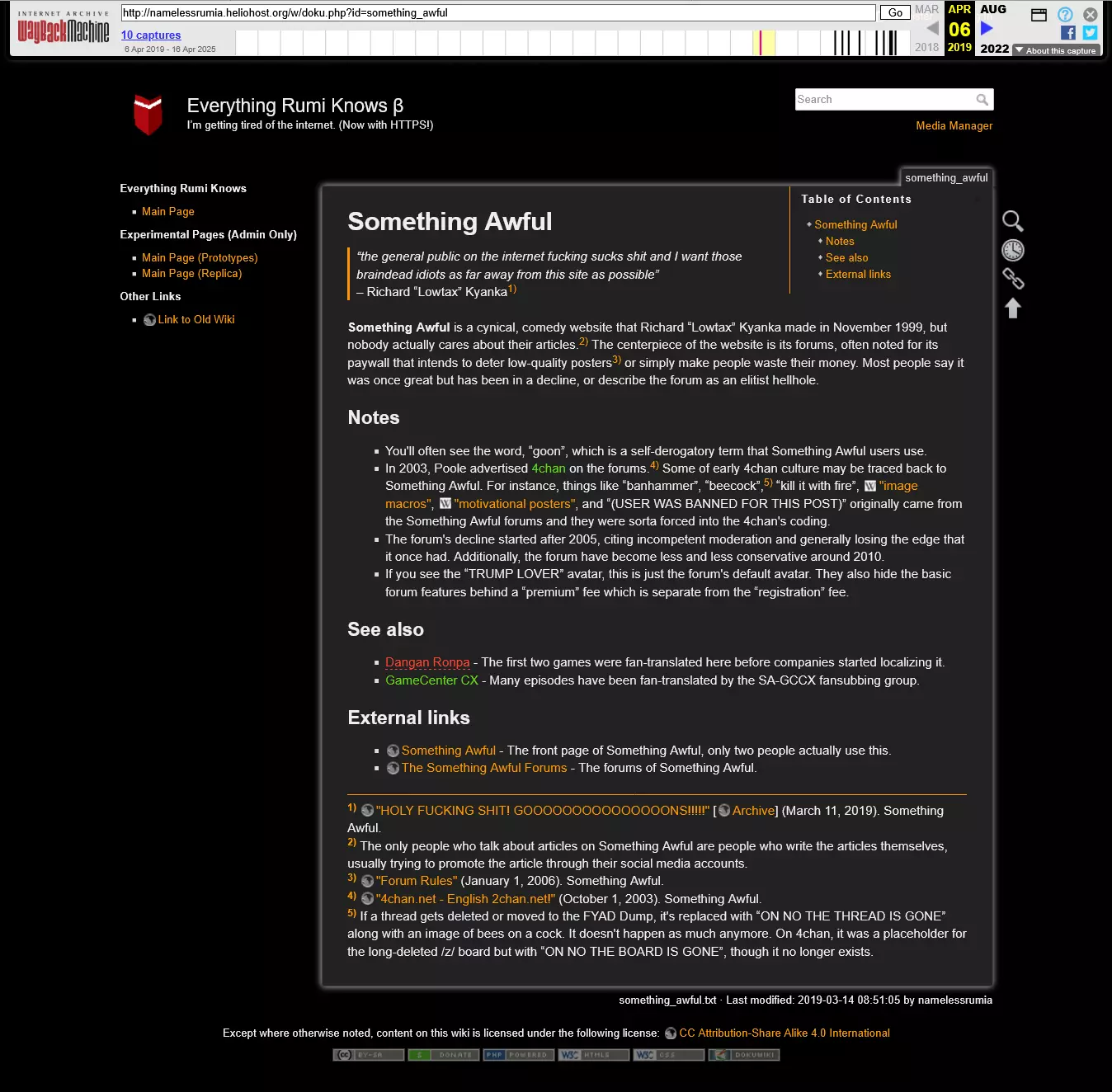Image resolution: width=1112 pixels, height=1092 pixels.
Task: Open Backlinks chain icon
Action: click(x=1013, y=279)
